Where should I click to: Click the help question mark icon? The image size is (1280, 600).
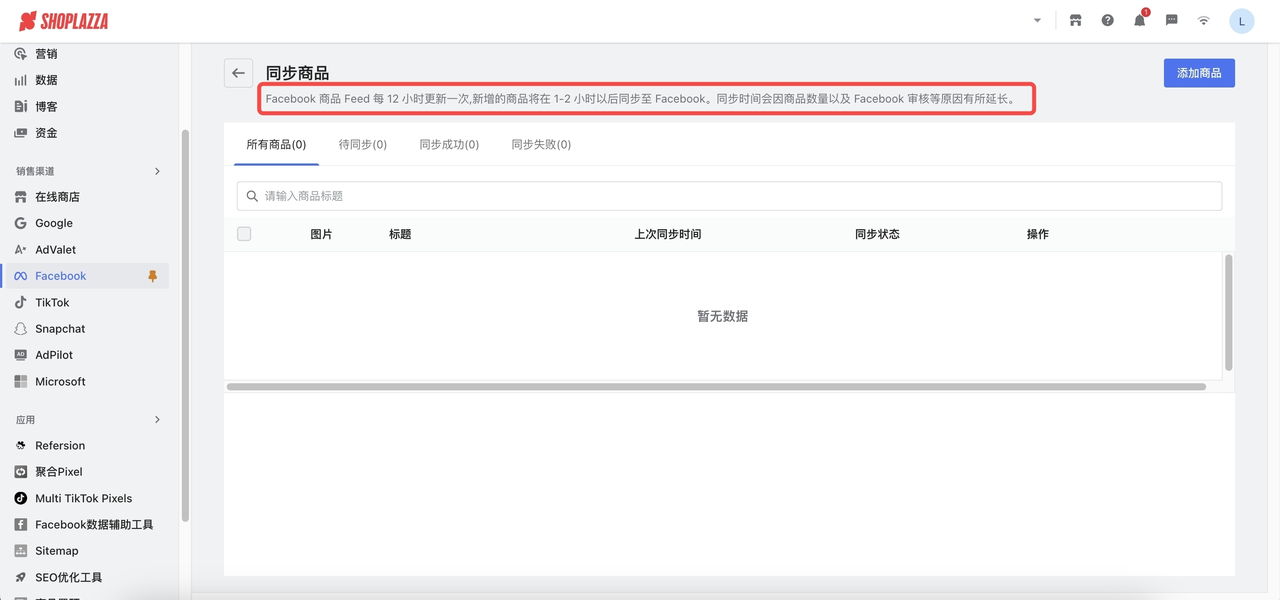[x=1107, y=20]
